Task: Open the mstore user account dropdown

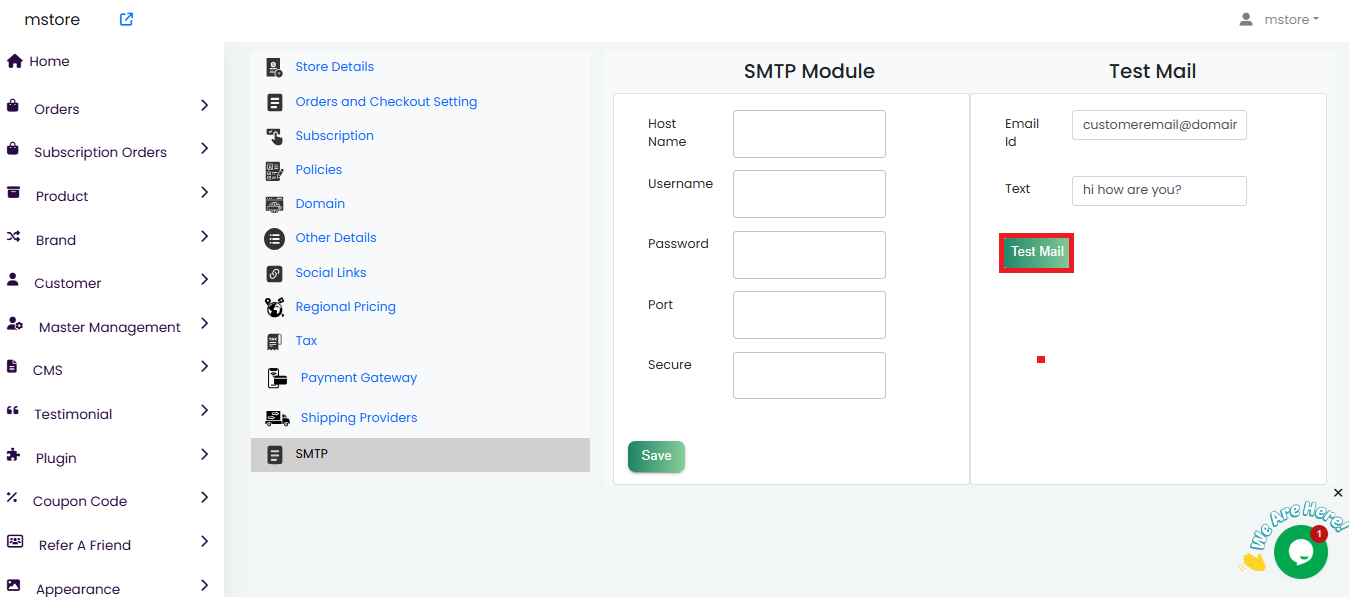Action: pyautogui.click(x=1279, y=19)
